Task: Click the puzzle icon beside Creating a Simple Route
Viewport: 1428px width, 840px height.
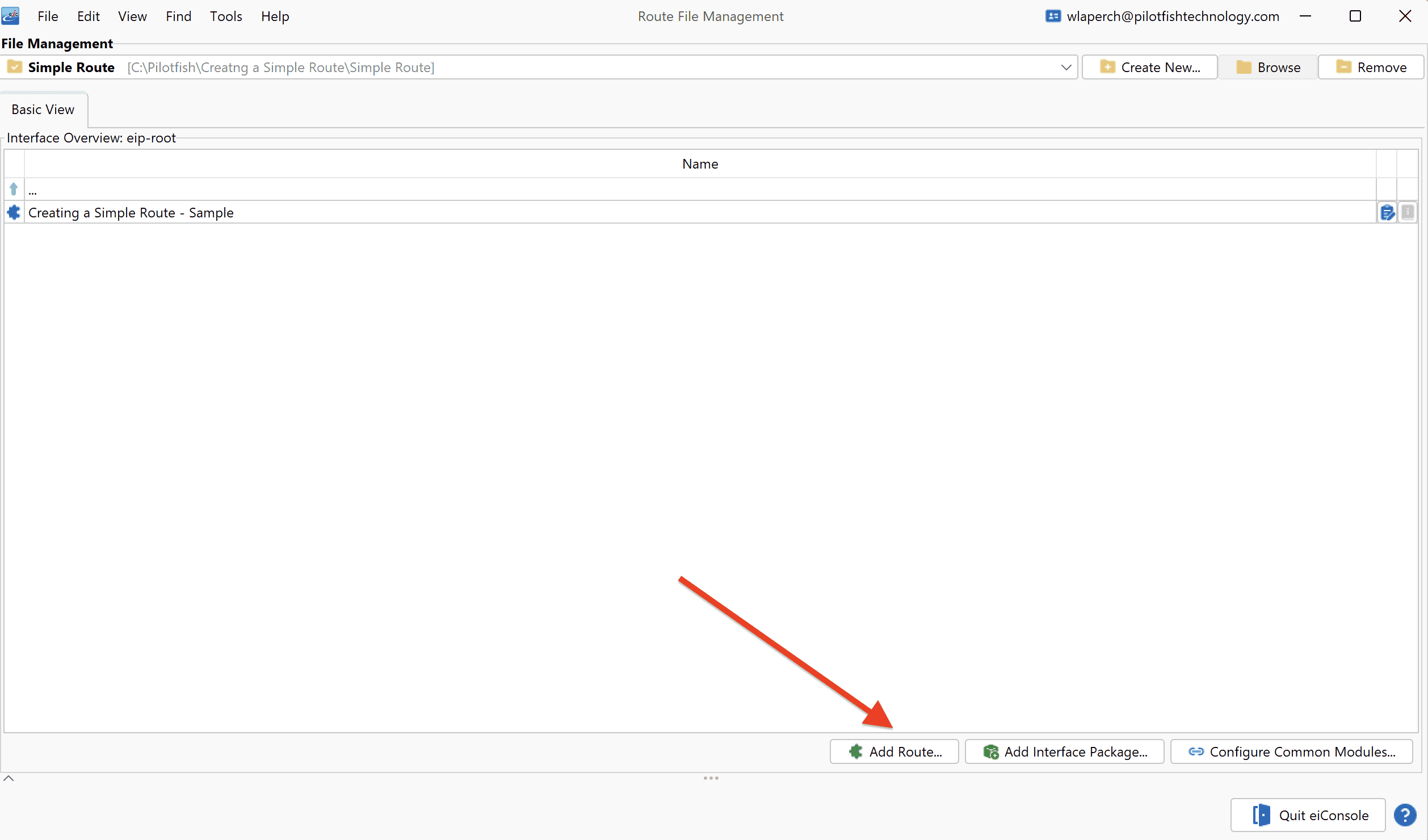Action: pos(14,213)
